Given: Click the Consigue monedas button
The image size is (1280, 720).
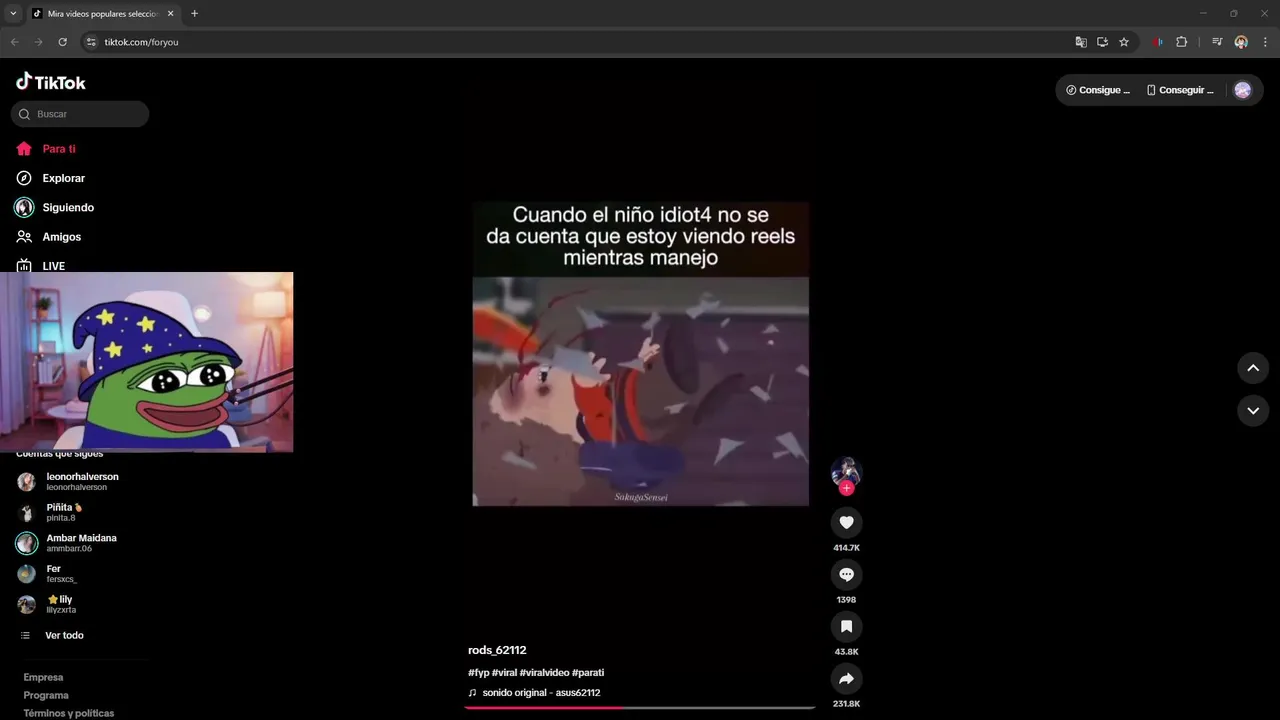Looking at the screenshot, I should [x=1098, y=90].
